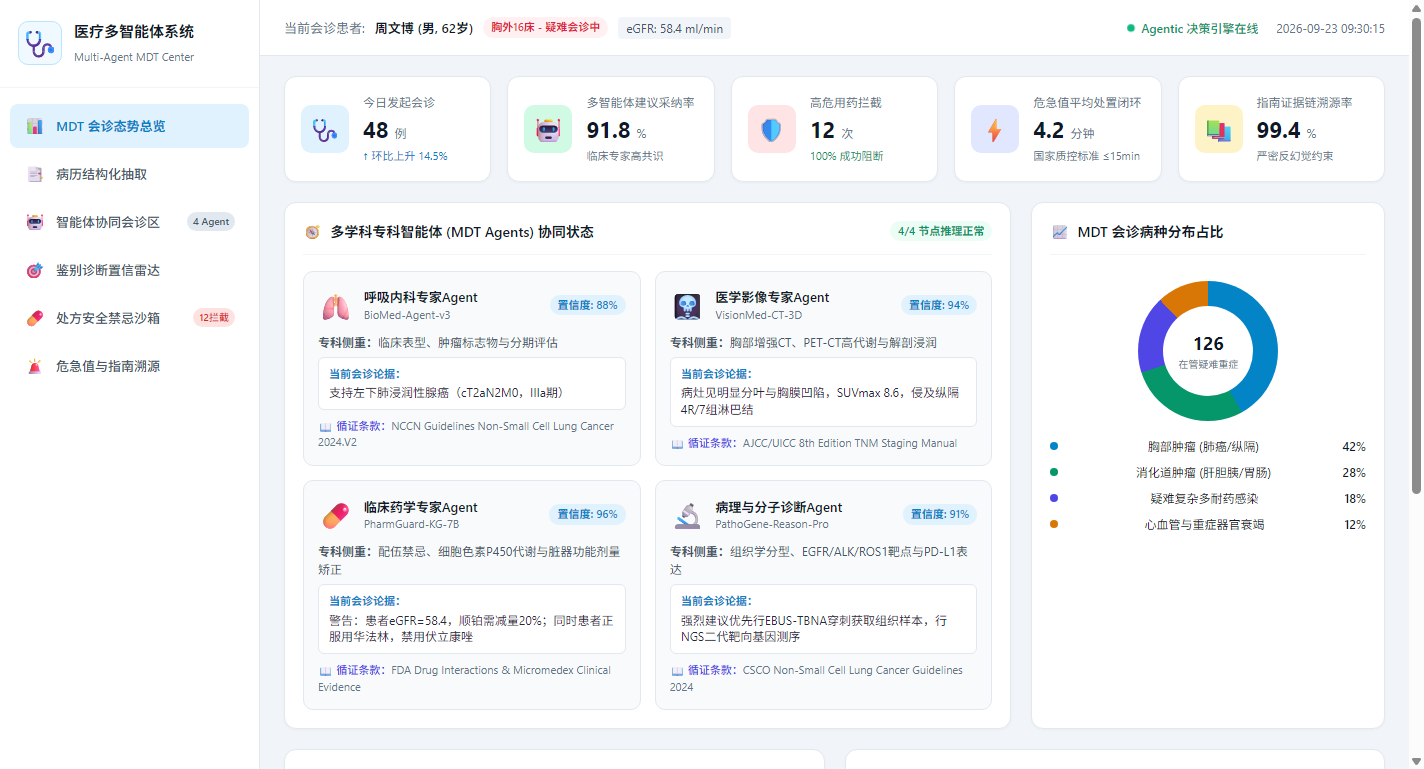The width and height of the screenshot is (1424, 769).
Task: Click the compass icon beside 多学科专科智能体 heading
Action: [312, 232]
